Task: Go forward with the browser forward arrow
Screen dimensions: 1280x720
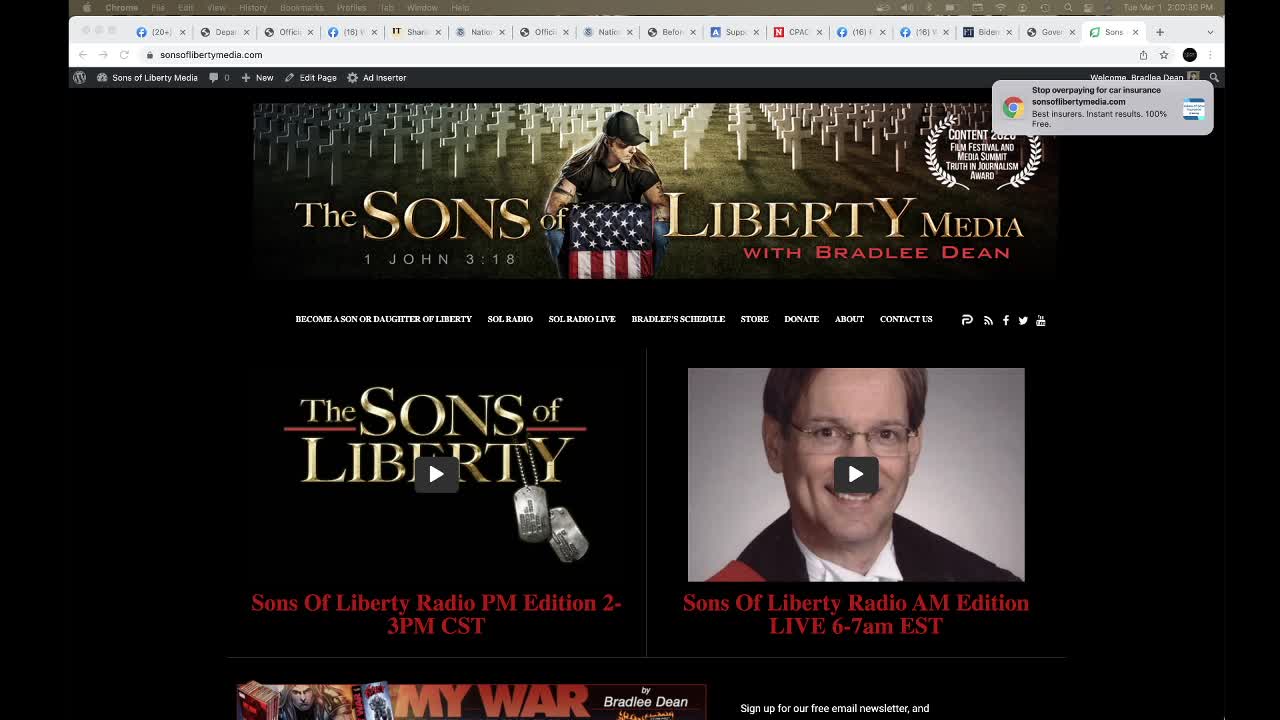Action: [103, 55]
